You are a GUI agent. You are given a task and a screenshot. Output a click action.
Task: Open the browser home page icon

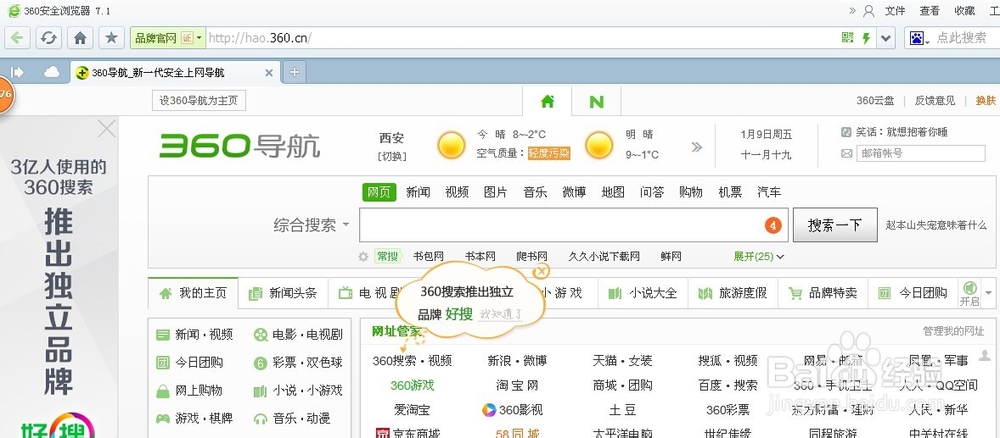tap(80, 38)
